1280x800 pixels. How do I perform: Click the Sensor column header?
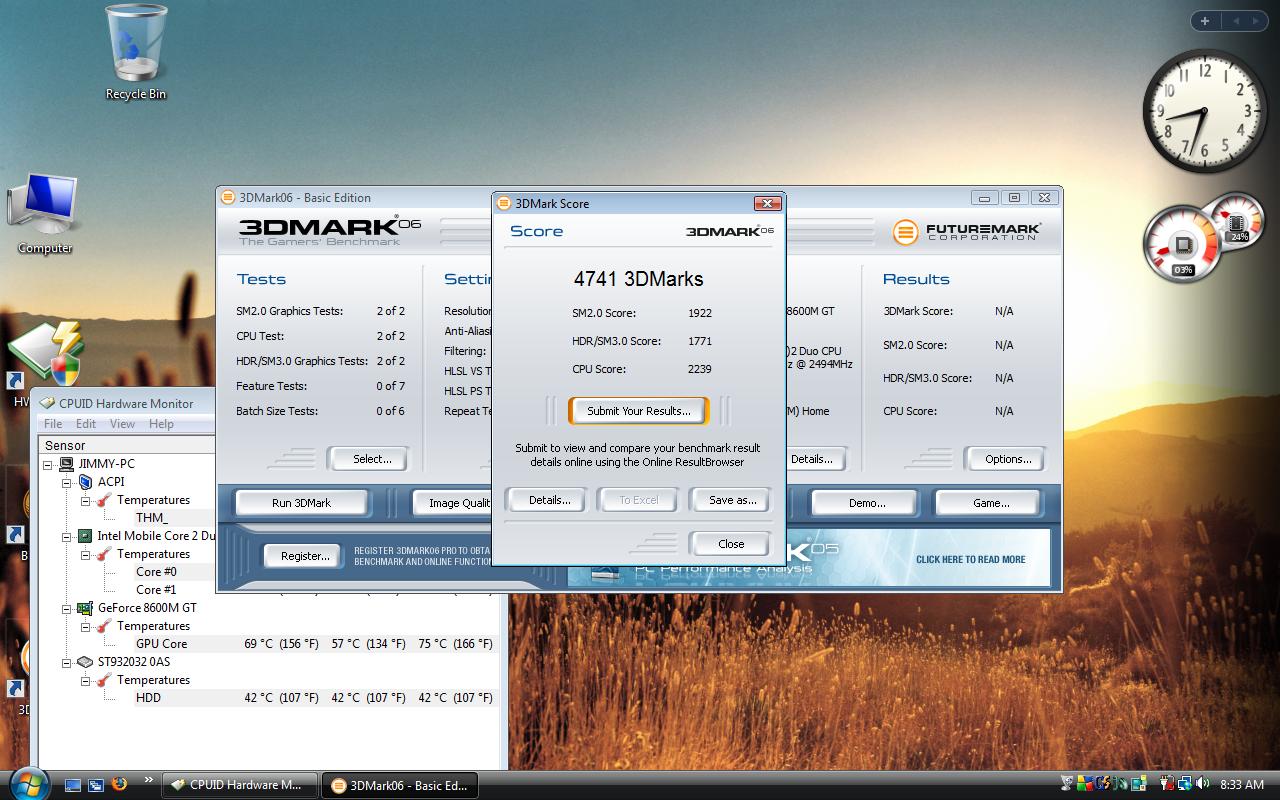pos(126,445)
